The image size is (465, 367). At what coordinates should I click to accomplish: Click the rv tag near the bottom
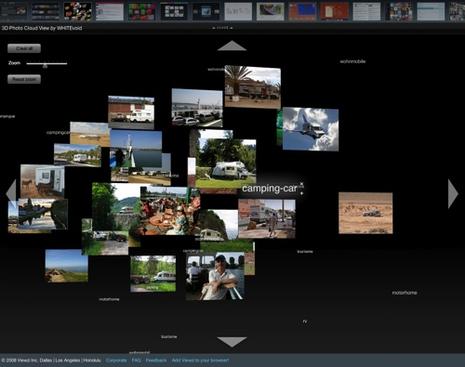[x=305, y=321]
